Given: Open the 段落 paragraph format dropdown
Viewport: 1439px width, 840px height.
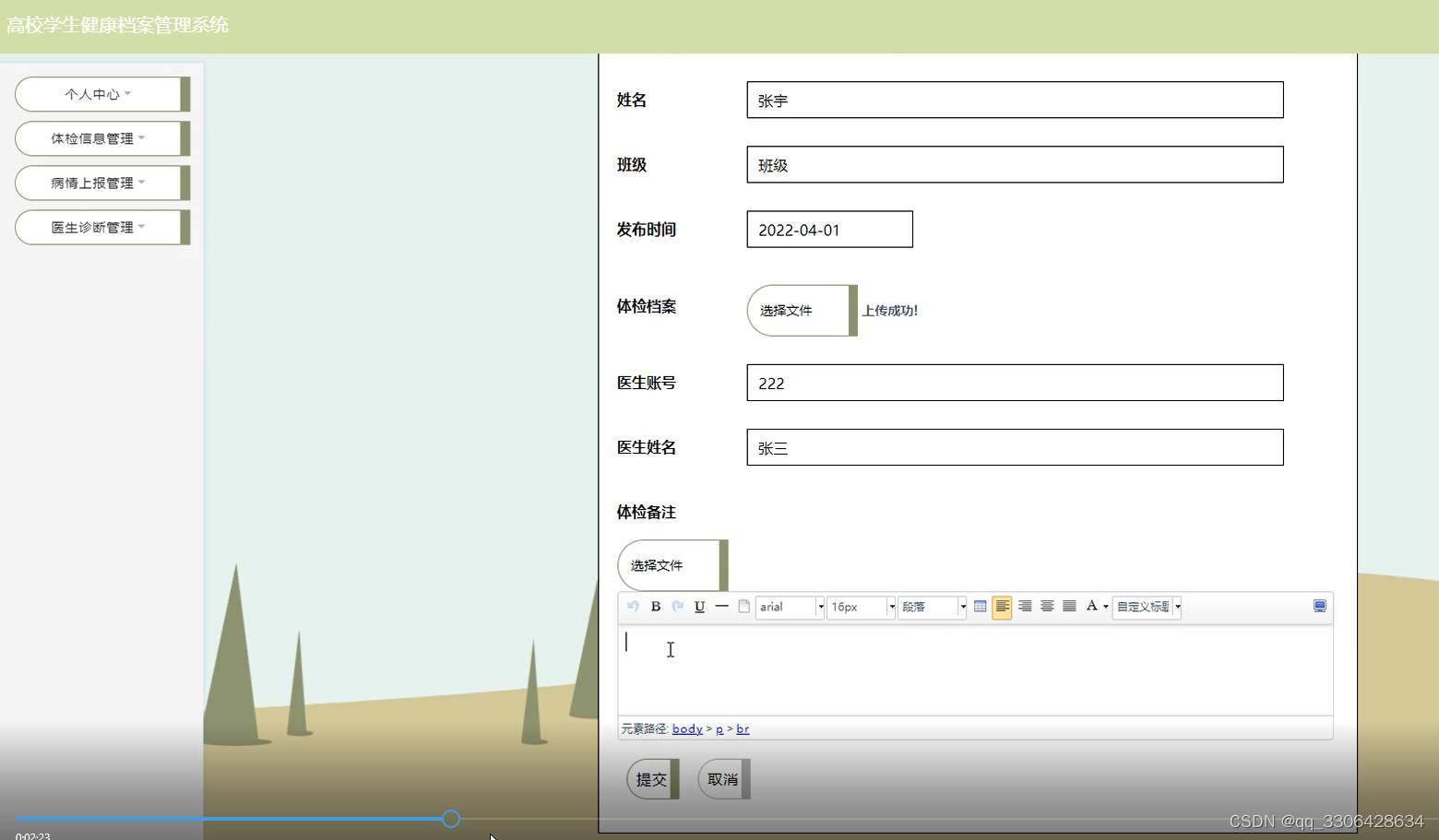Looking at the screenshot, I should [933, 607].
